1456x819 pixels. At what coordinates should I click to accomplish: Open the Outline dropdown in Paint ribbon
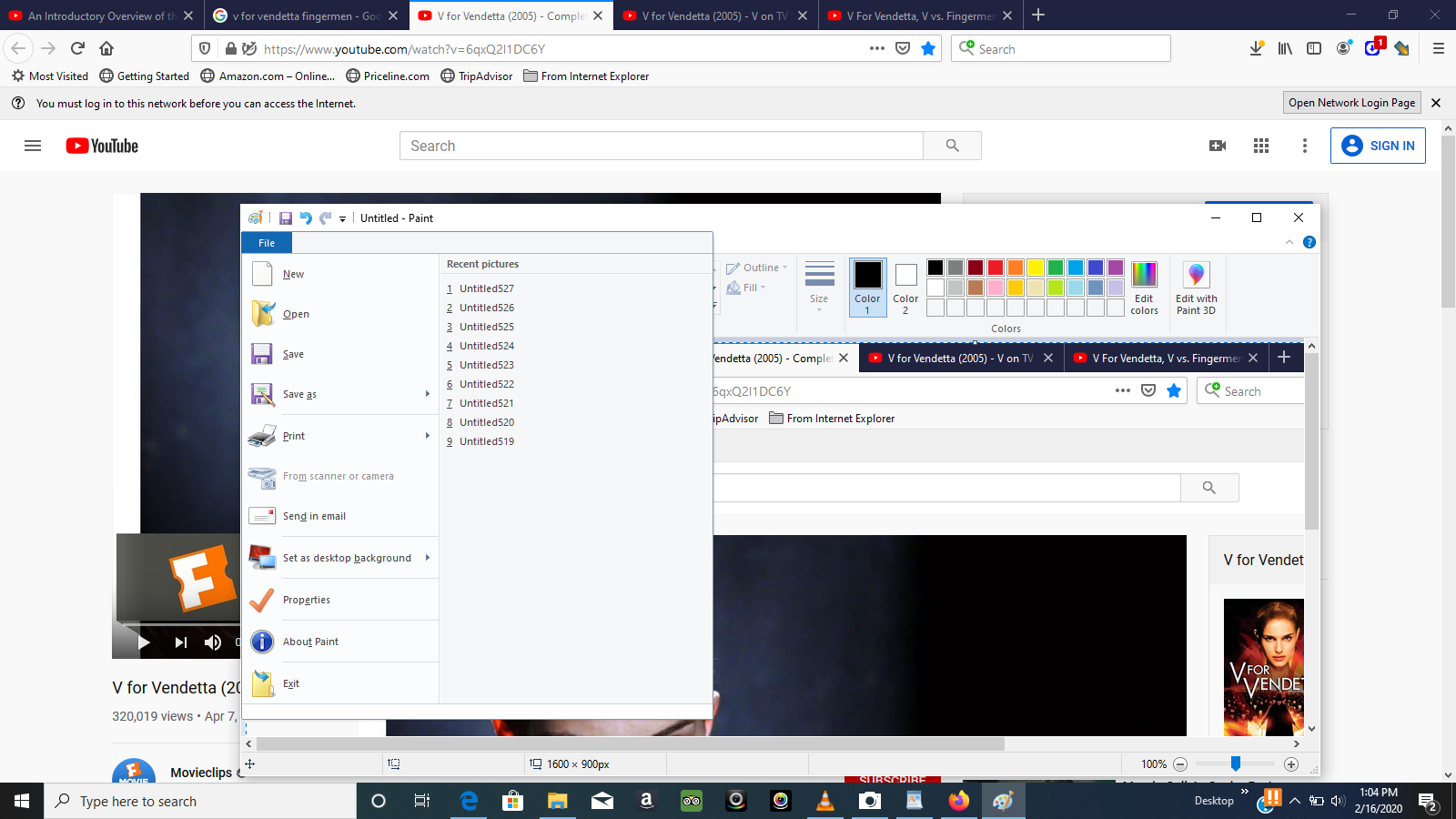pyautogui.click(x=757, y=268)
